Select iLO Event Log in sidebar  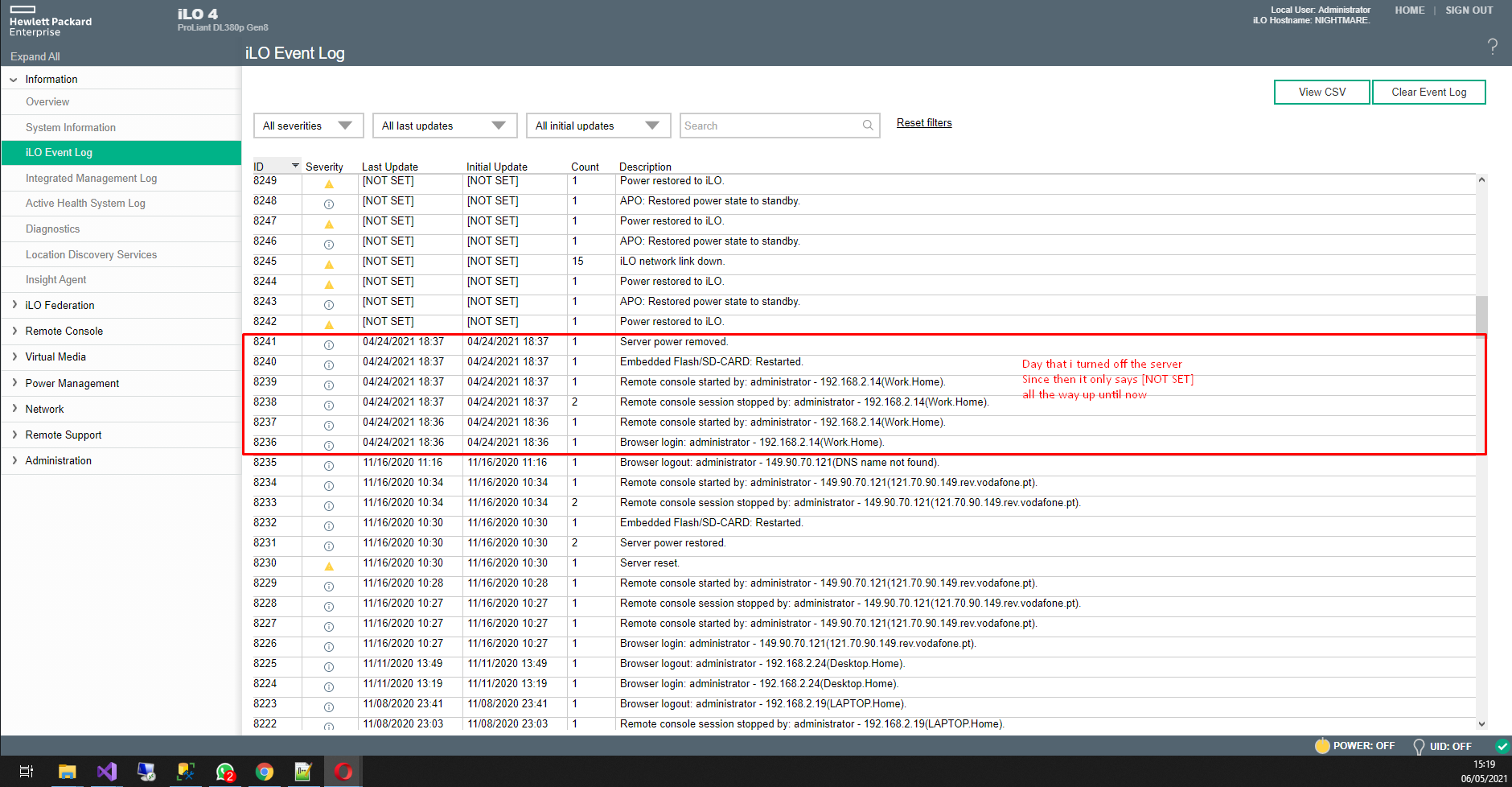coord(121,152)
